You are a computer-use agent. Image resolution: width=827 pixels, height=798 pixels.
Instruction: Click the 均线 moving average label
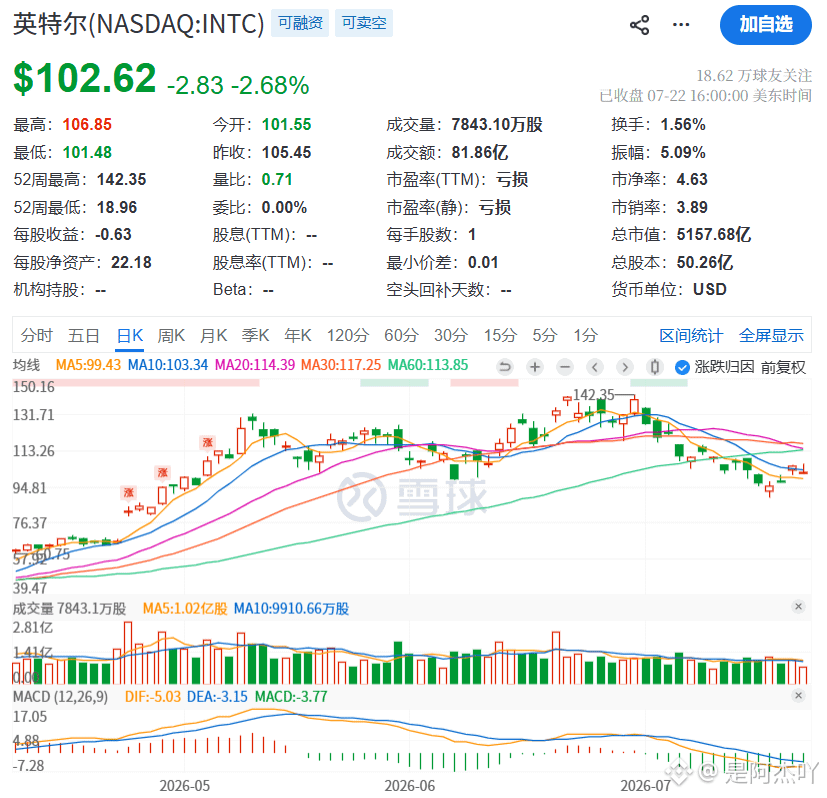coord(26,365)
